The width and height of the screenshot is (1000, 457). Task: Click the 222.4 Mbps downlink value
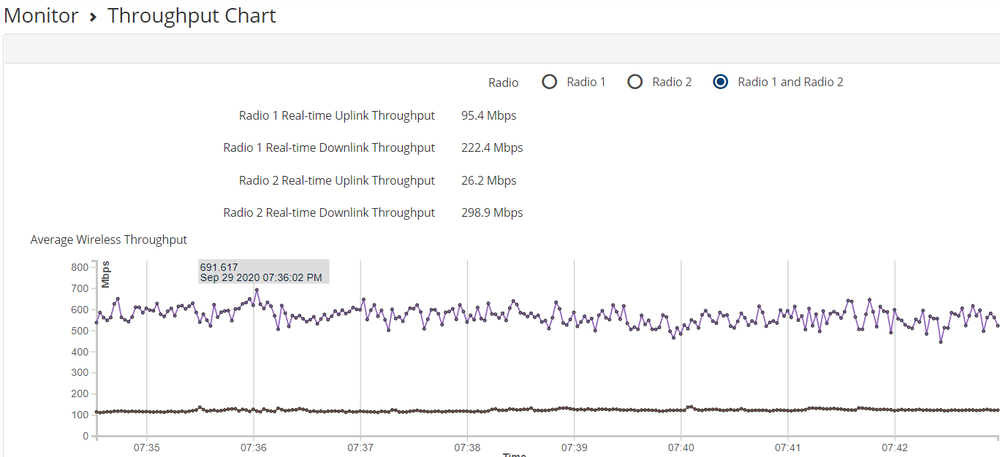click(x=492, y=148)
